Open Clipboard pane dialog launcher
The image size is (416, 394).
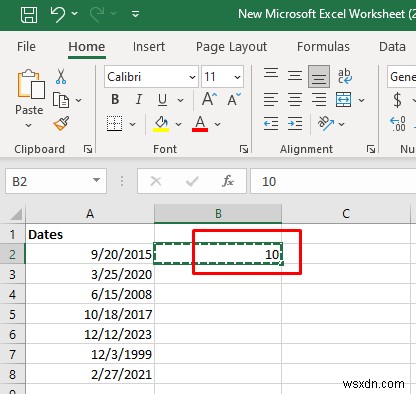88,149
